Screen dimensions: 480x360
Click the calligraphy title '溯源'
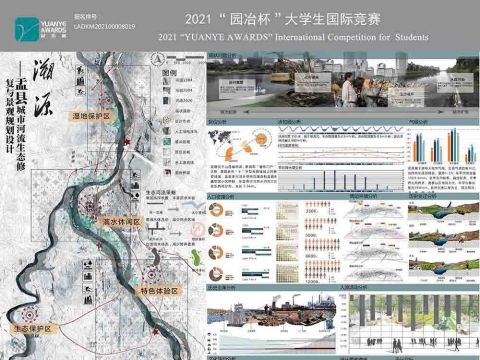[43, 89]
